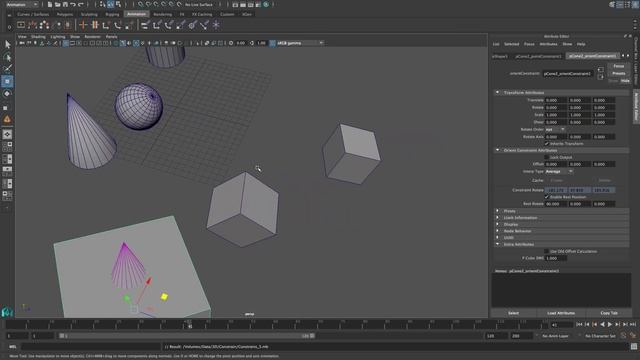Click the Select button in Attribute Editor
This screenshot has width=640, height=360.
tap(513, 313)
